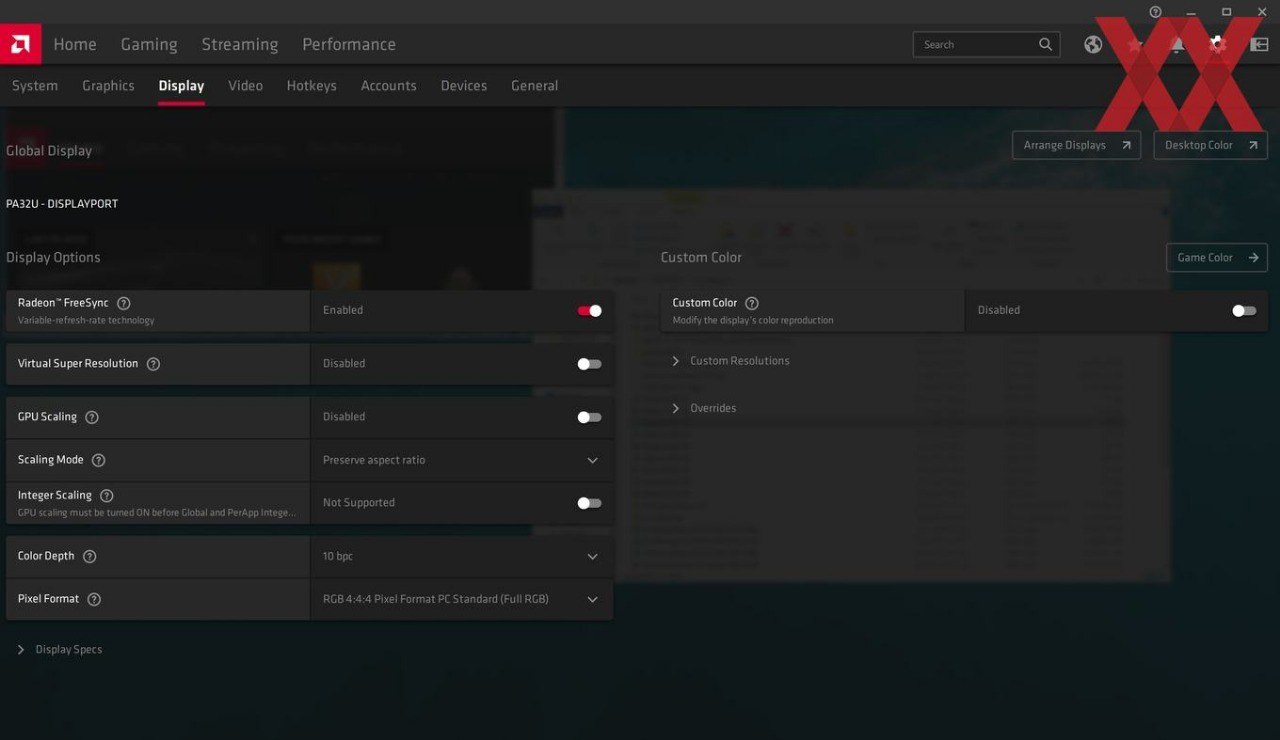Show help for Scaling Mode
This screenshot has width=1280, height=740.
coord(98,460)
